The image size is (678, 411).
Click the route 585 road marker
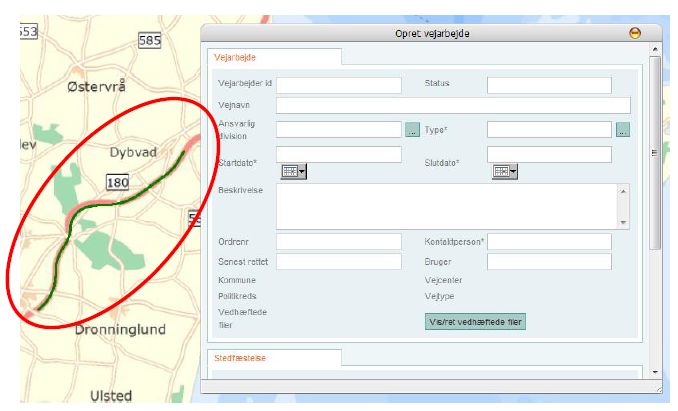[x=150, y=41]
